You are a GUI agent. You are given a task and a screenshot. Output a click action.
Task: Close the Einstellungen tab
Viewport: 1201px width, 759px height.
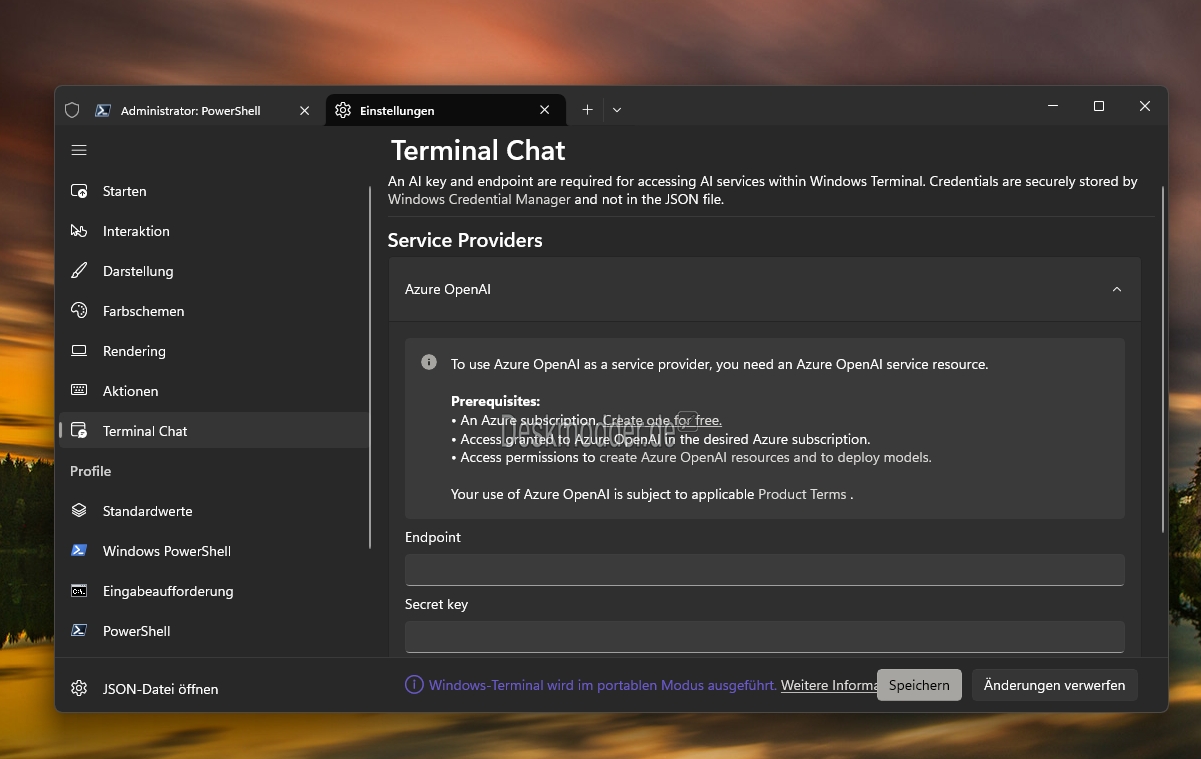(545, 110)
